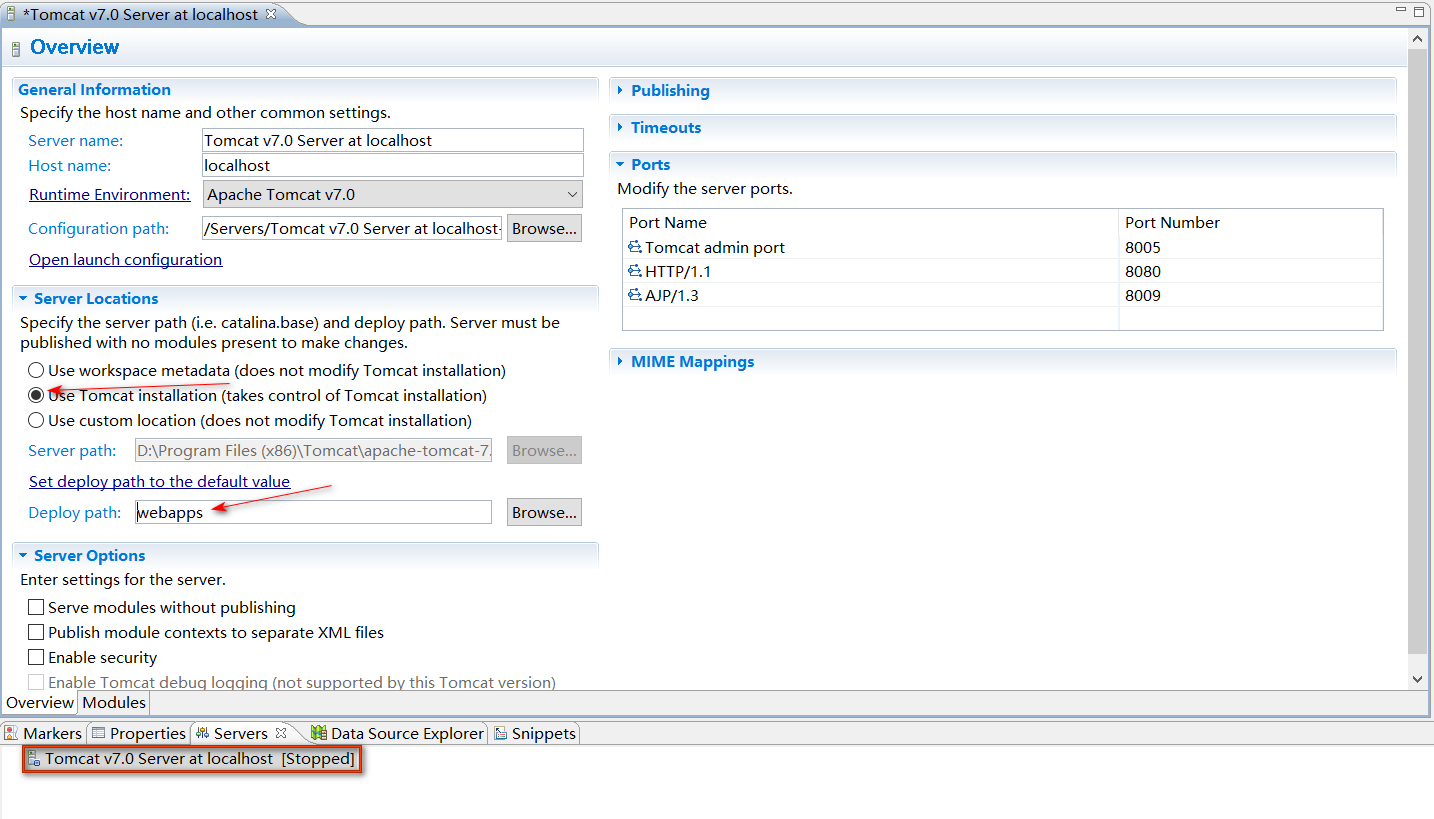This screenshot has width=1434, height=819.
Task: Switch to the Modules tab
Action: 114,702
